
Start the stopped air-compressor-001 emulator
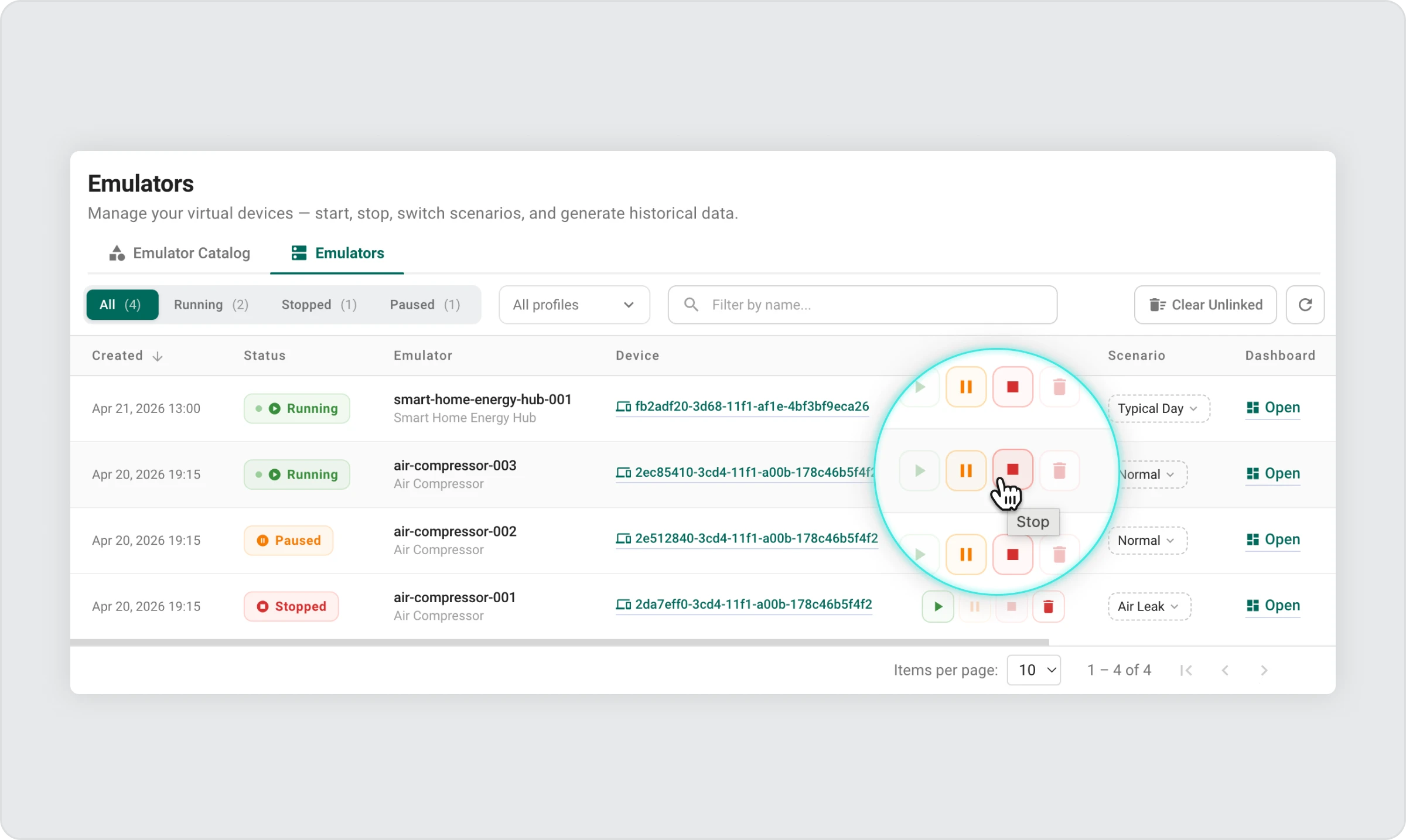937,606
